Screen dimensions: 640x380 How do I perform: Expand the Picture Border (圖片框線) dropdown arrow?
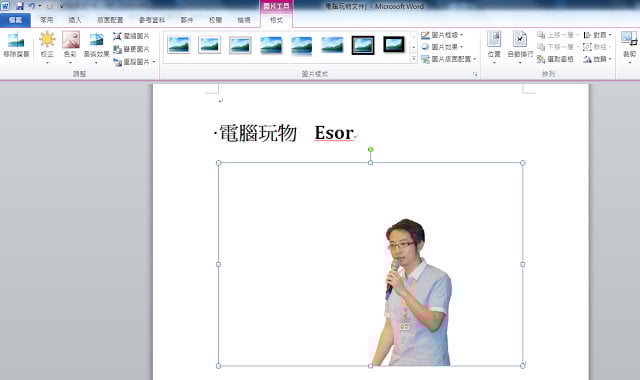(x=462, y=35)
